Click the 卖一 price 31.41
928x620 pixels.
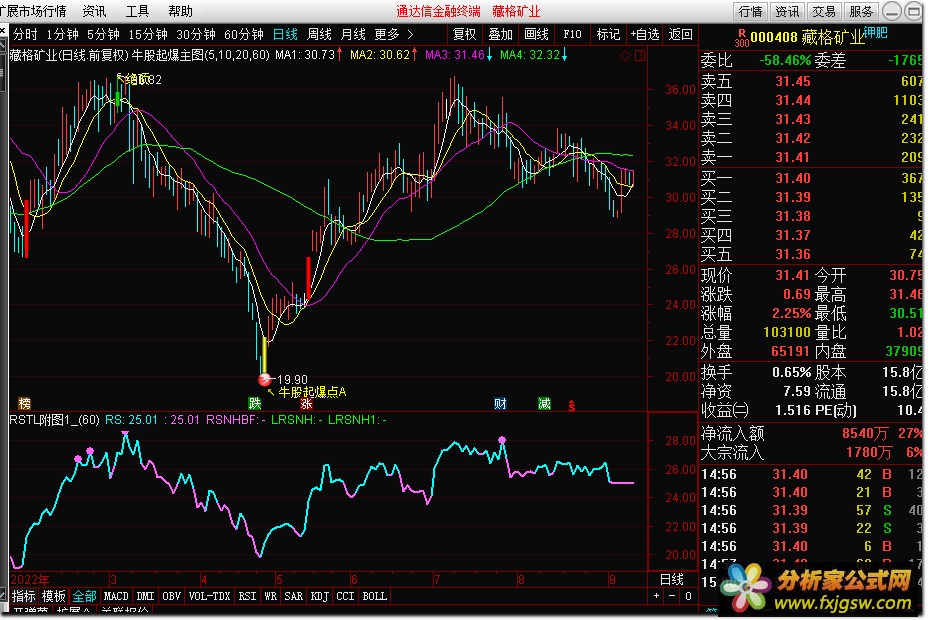tap(792, 157)
